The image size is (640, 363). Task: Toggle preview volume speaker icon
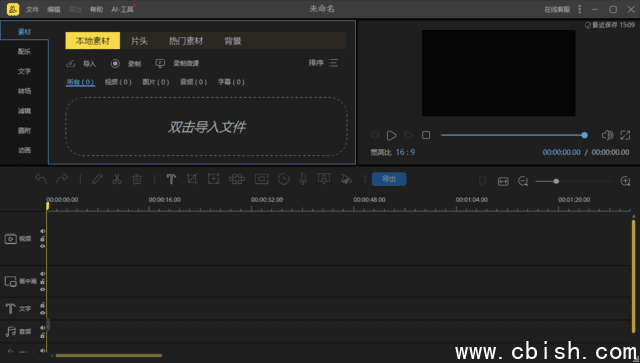click(607, 135)
